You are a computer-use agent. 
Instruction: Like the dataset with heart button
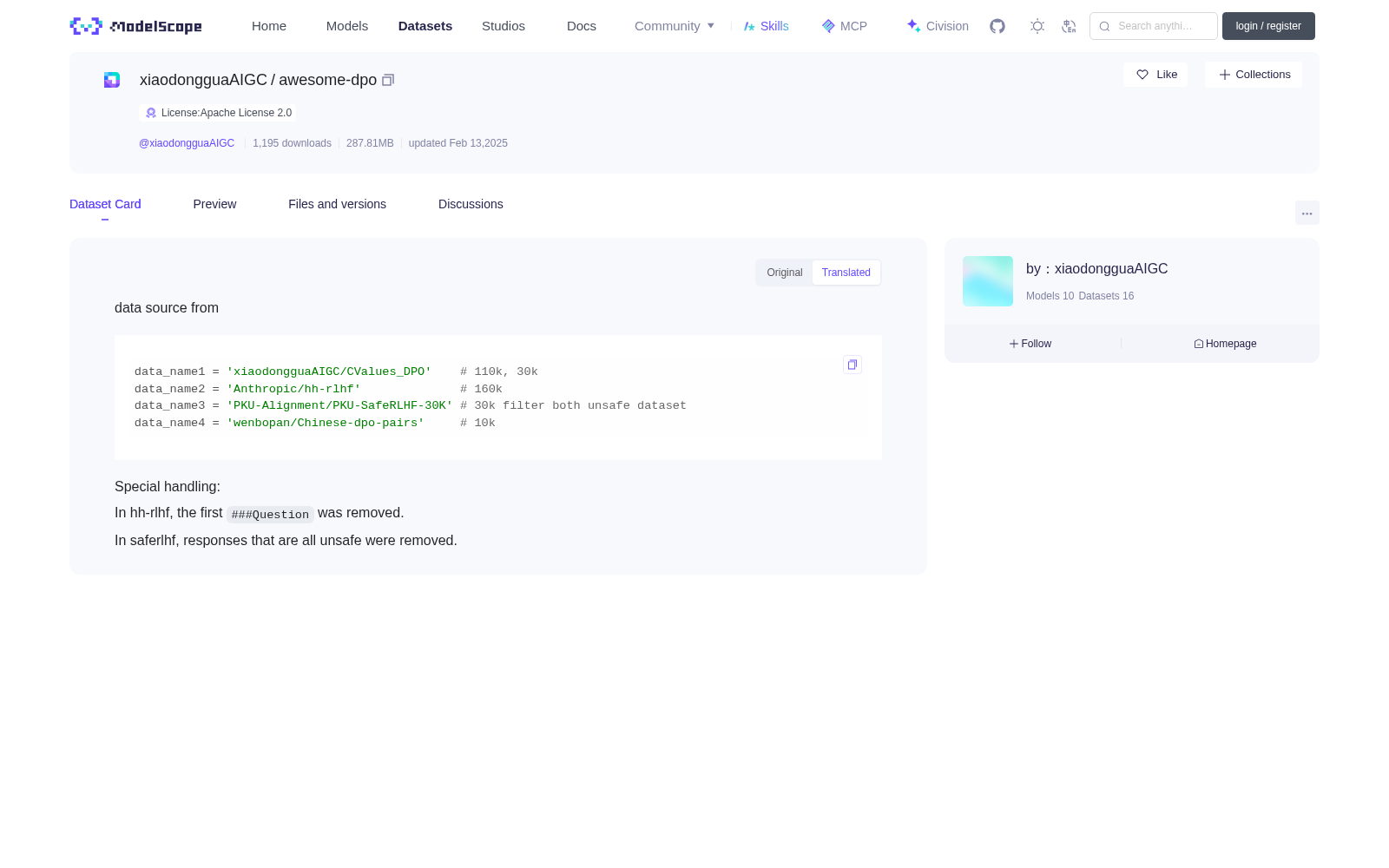point(1155,75)
